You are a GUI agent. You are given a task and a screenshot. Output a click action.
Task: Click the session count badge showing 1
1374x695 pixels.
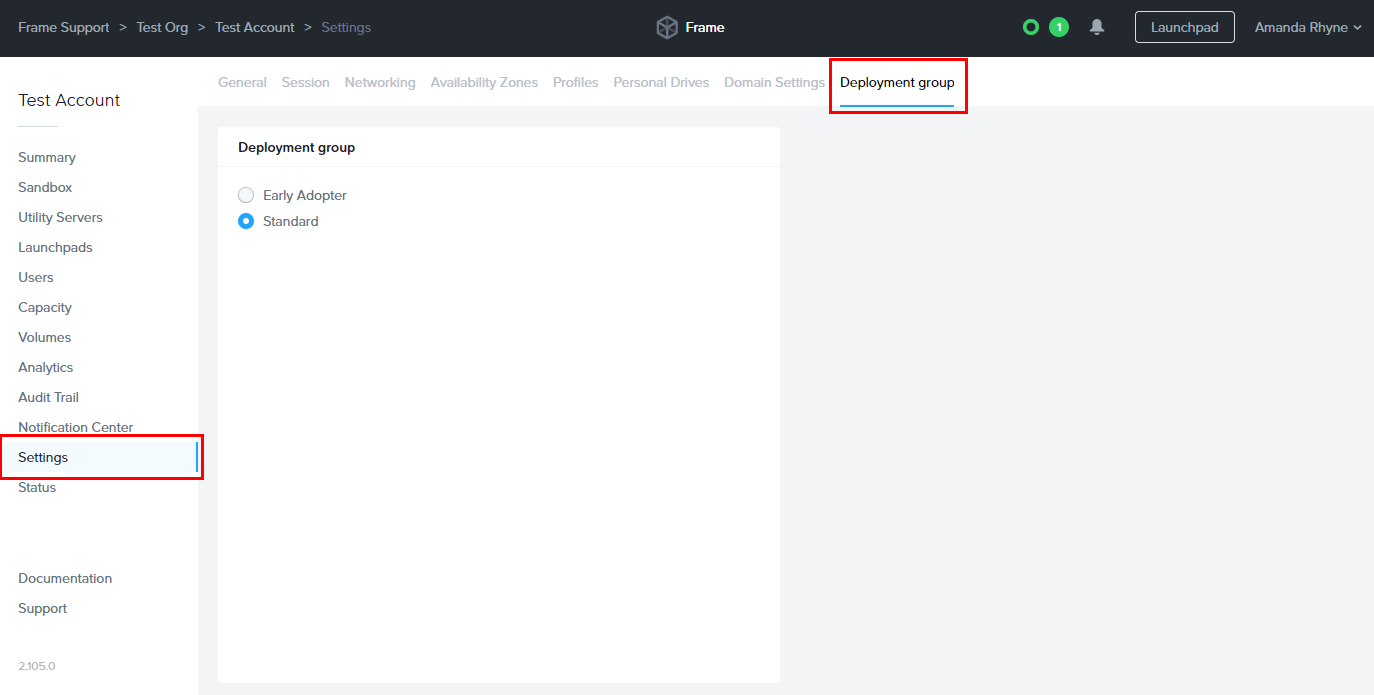pyautogui.click(x=1059, y=27)
